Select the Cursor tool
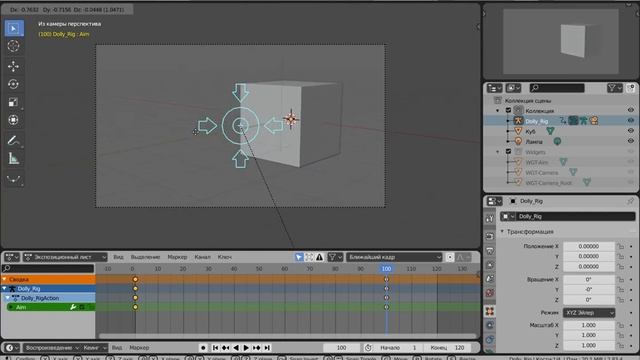640x360 pixels. [x=14, y=46]
